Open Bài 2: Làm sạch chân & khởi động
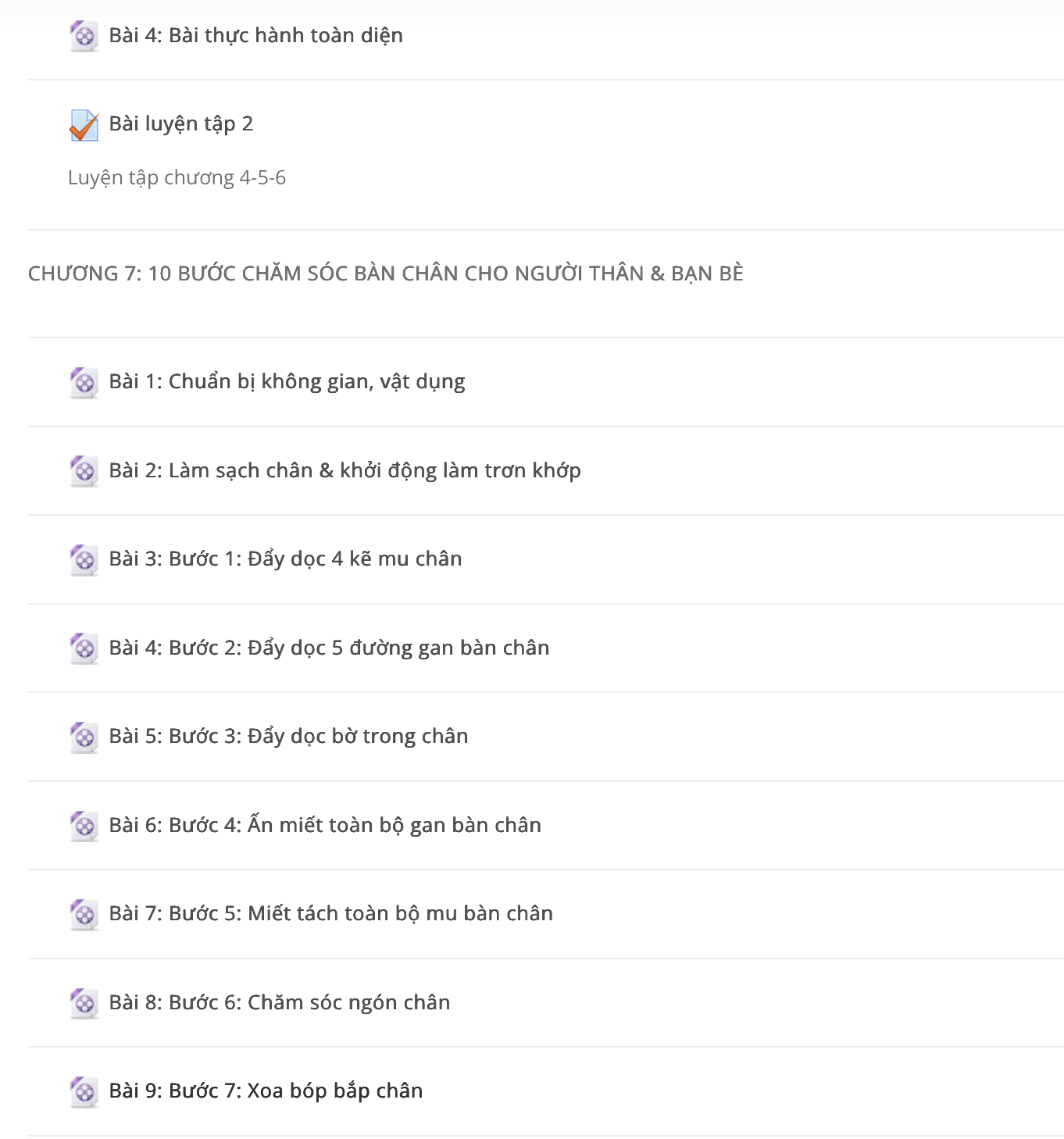 (345, 470)
